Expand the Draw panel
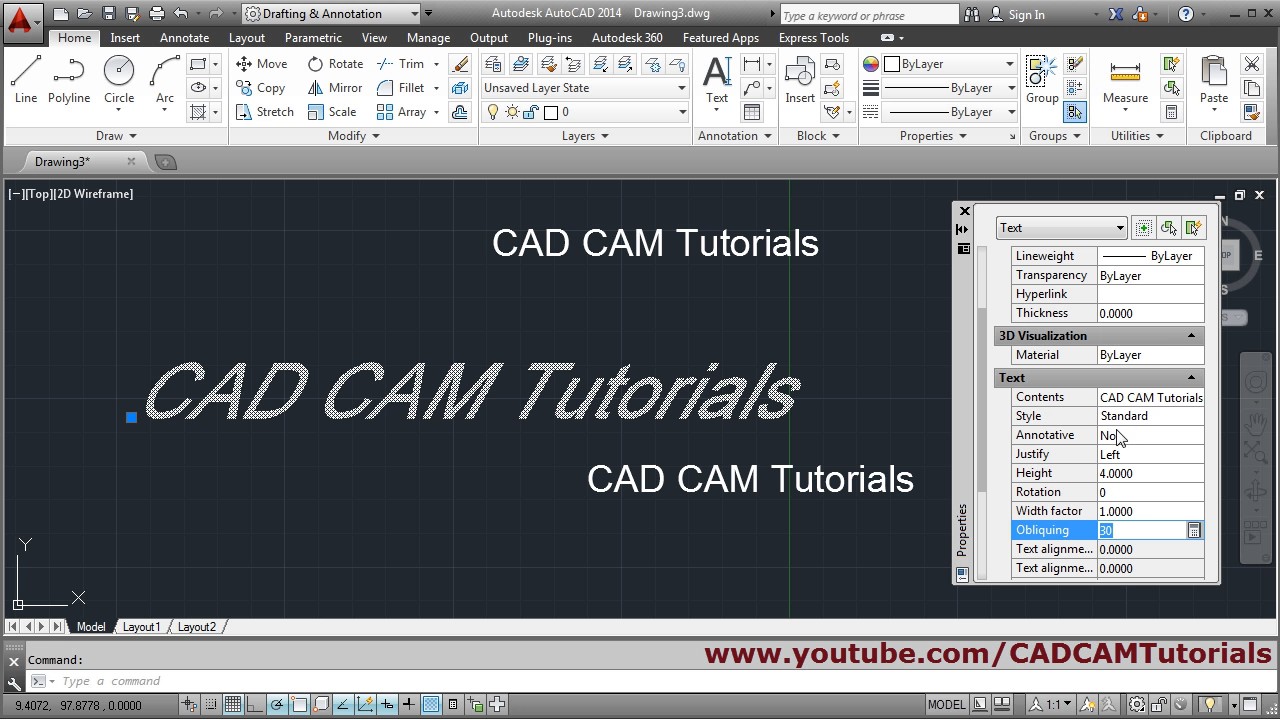1280x720 pixels. tap(116, 136)
